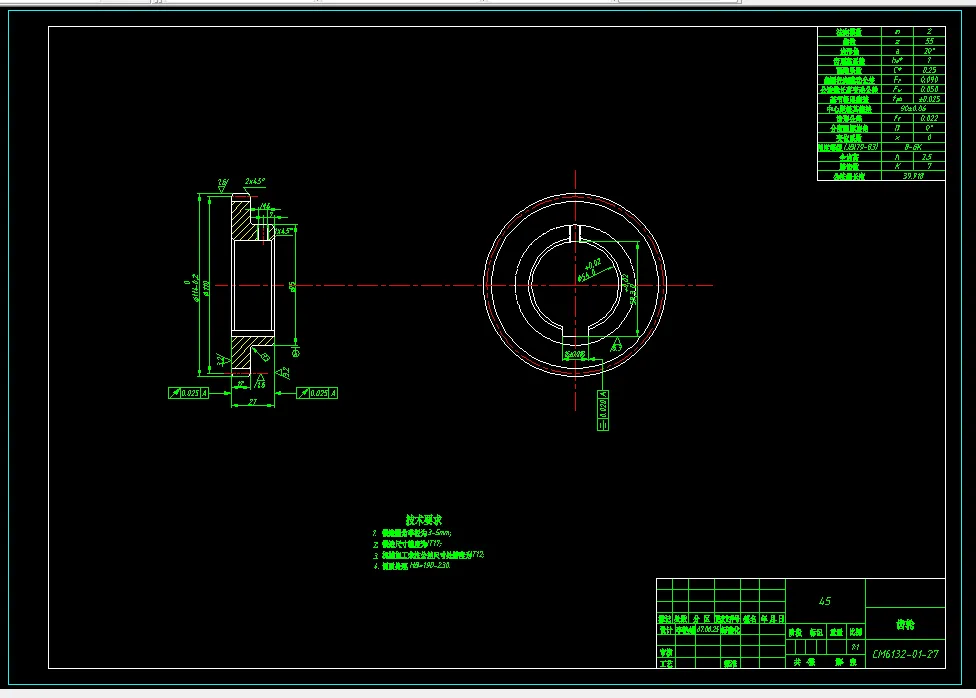Select the "39.918" span length value
976x698 pixels.
[x=913, y=176]
